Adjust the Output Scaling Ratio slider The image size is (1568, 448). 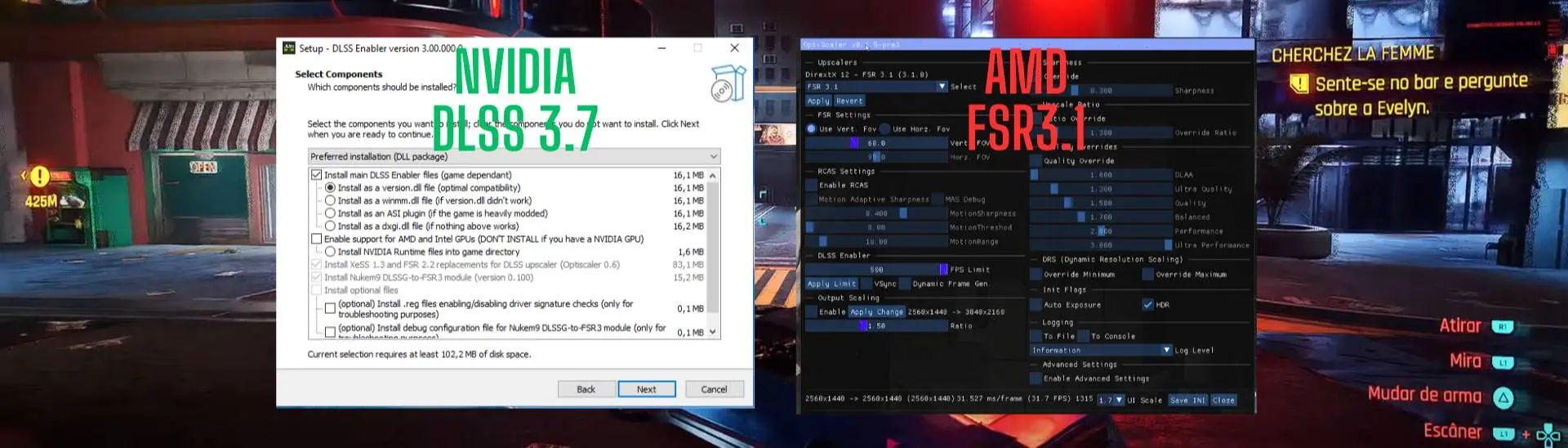click(876, 326)
